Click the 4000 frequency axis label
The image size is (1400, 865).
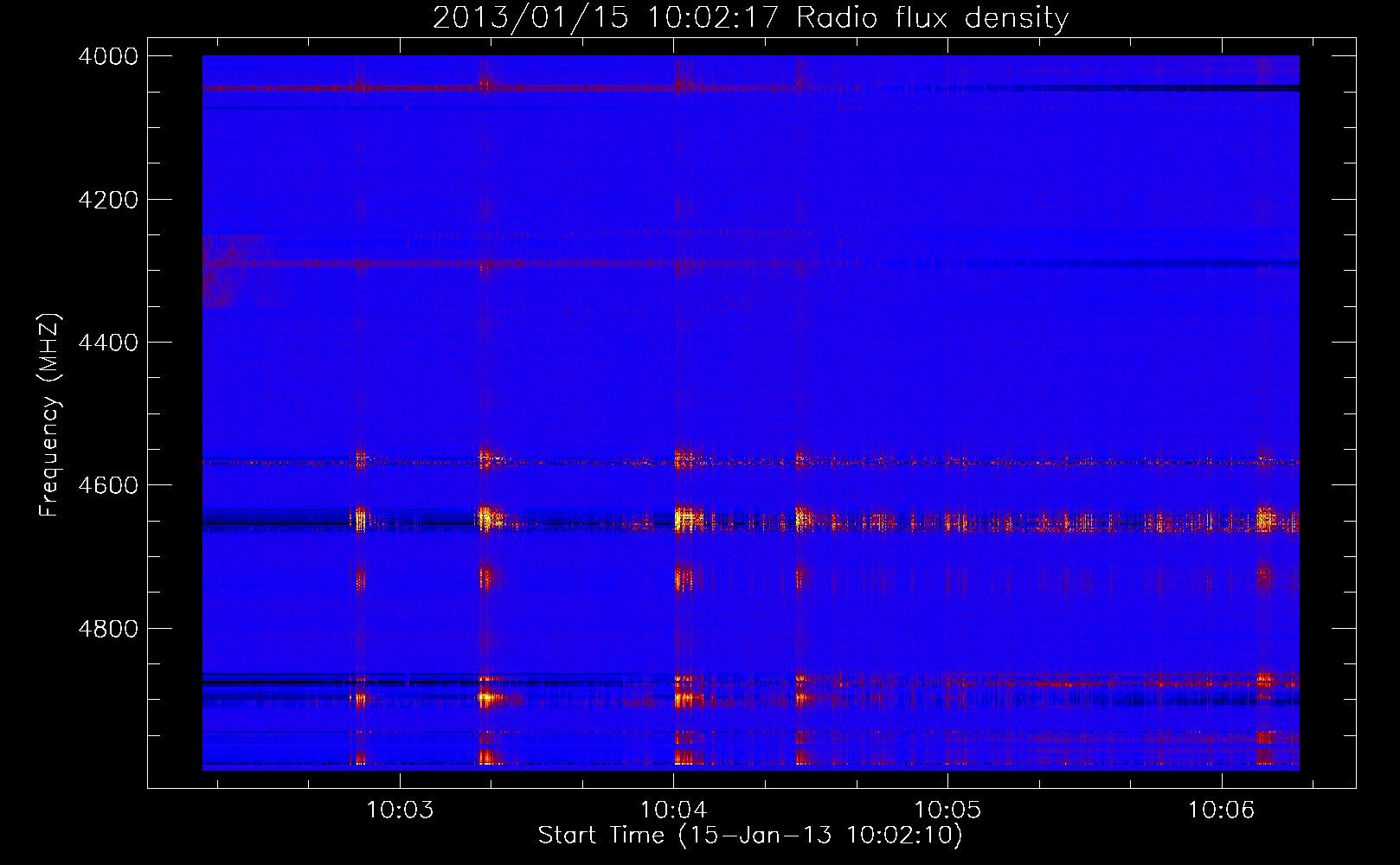tap(108, 56)
